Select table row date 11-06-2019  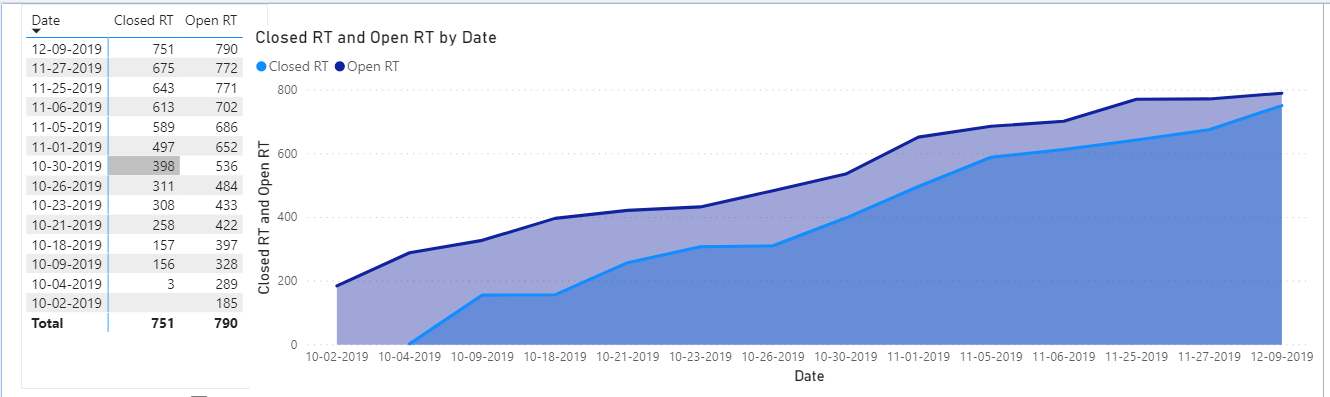(67, 107)
